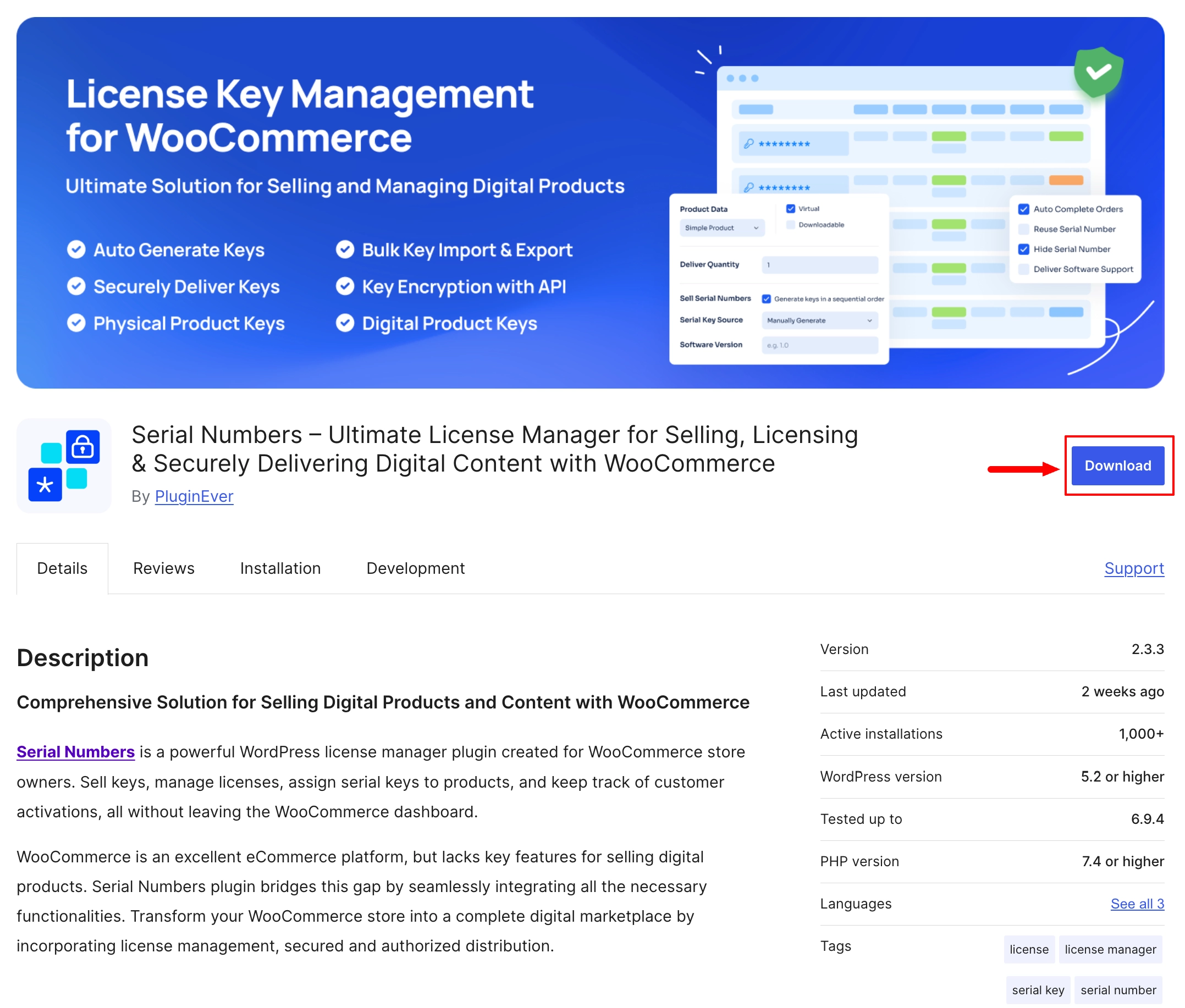The height and width of the screenshot is (1008, 1185).
Task: Click See all 3 languages link
Action: 1137,904
